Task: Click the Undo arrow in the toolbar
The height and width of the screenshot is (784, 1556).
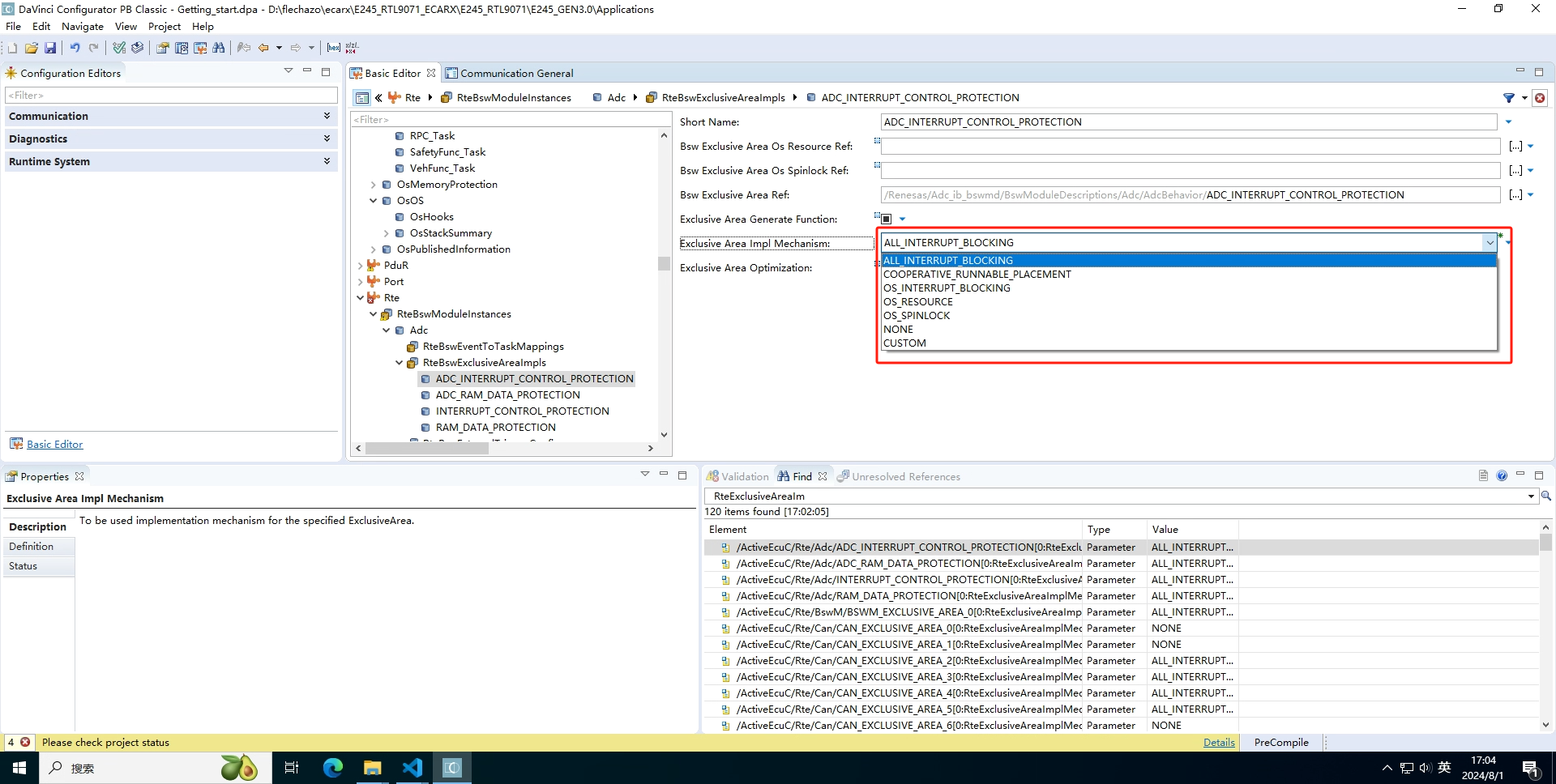Action: [75, 49]
